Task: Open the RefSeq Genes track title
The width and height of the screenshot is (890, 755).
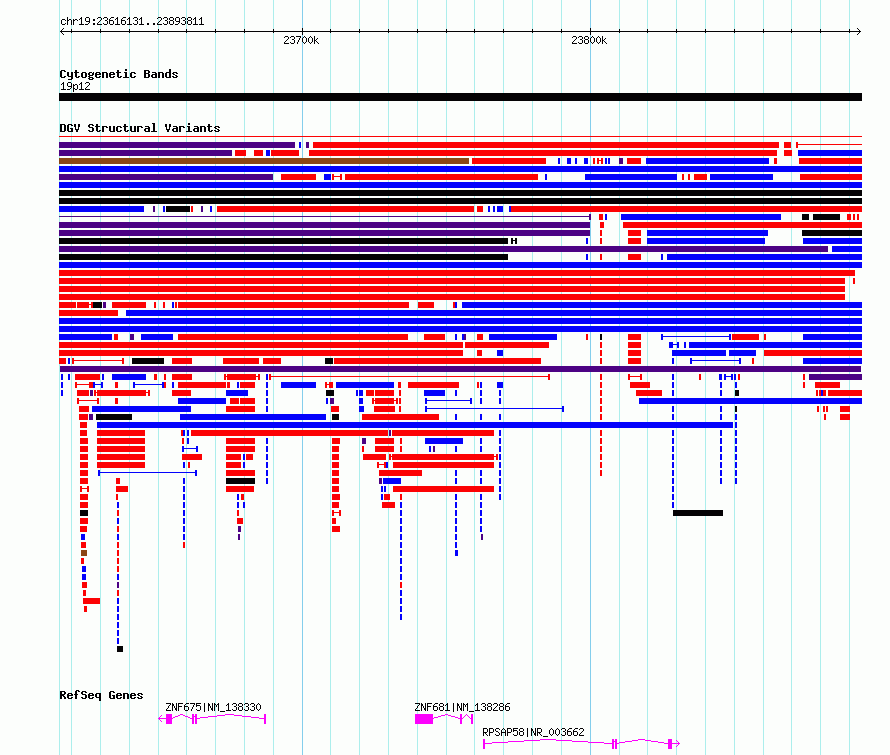Action: tap(101, 695)
